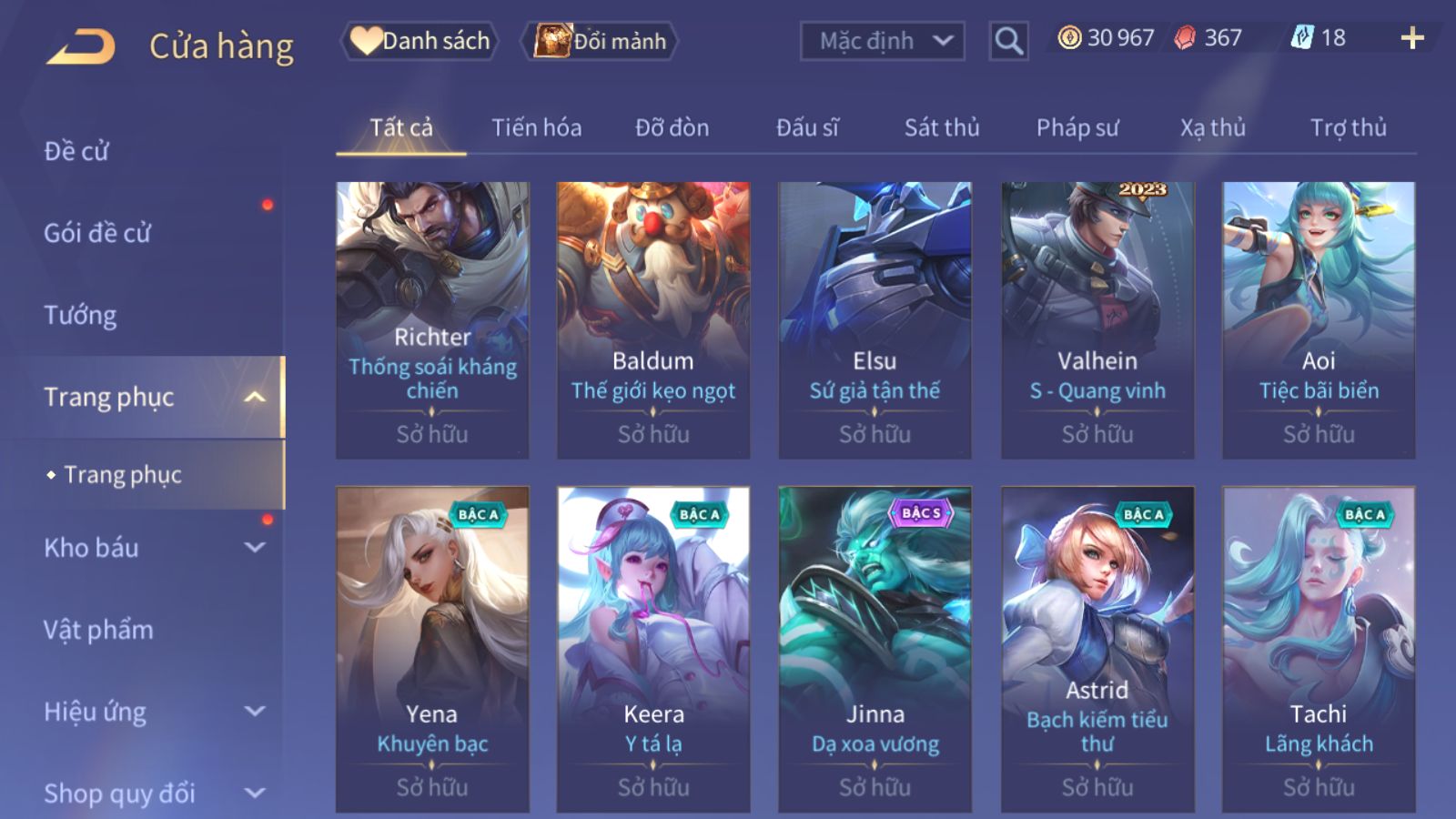1456x819 pixels.
Task: Tap the red ruby gem icon
Action: 1184,37
